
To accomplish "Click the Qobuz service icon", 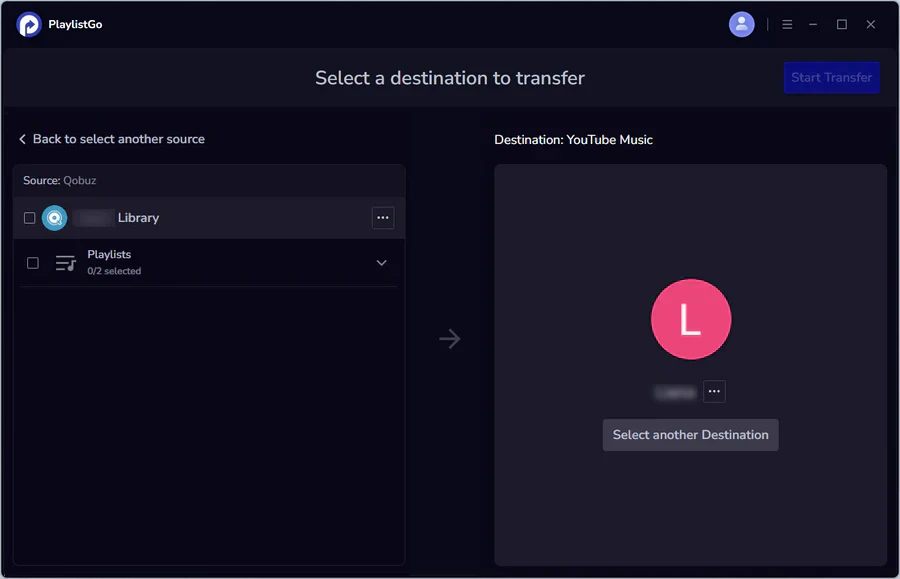I will pyautogui.click(x=55, y=218).
